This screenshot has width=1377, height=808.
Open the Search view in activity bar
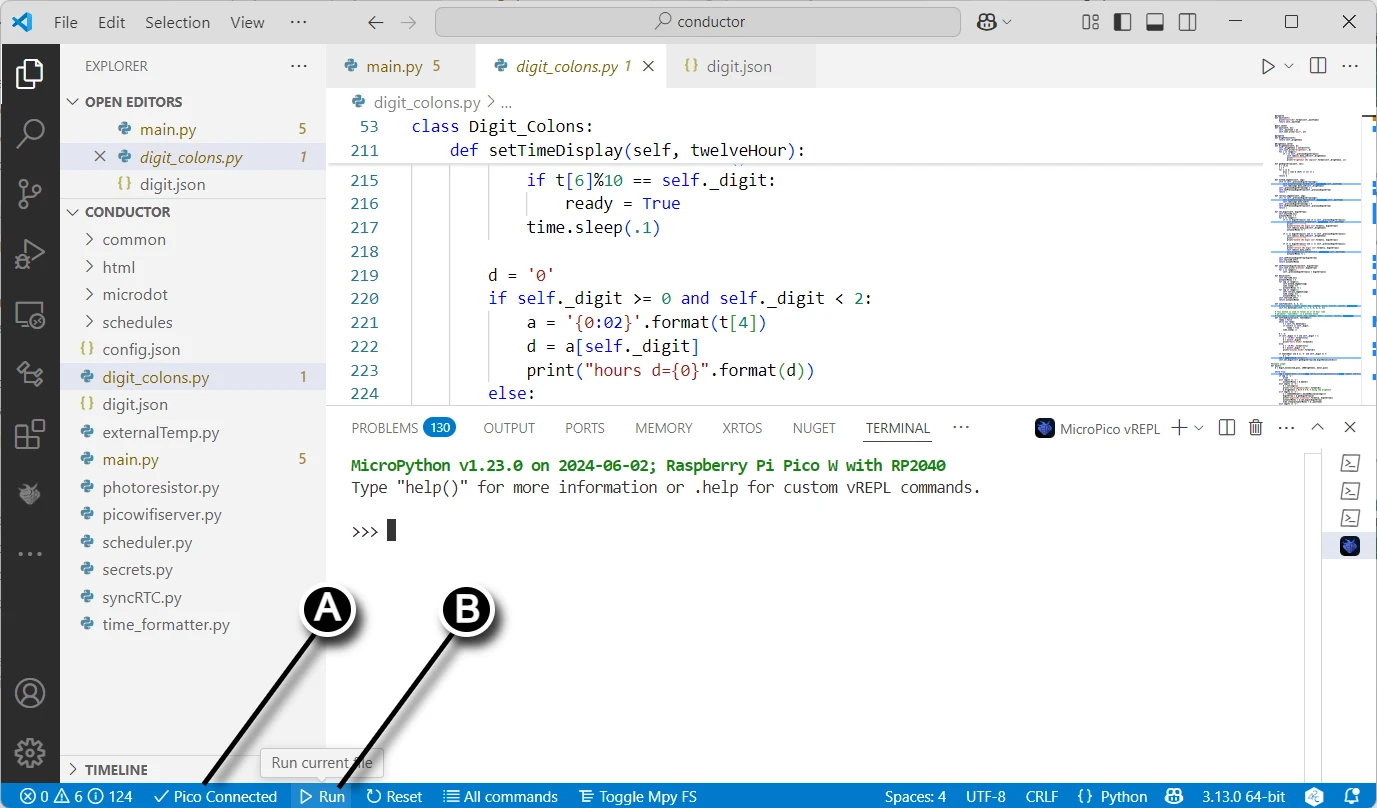[x=30, y=133]
